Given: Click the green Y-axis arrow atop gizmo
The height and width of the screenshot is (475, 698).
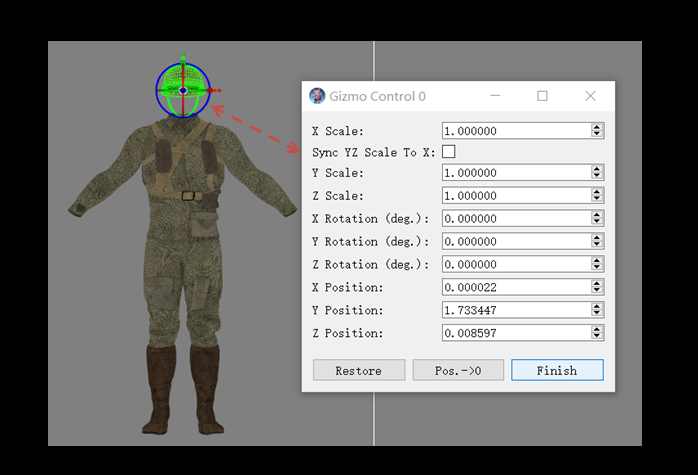Looking at the screenshot, I should point(182,58).
